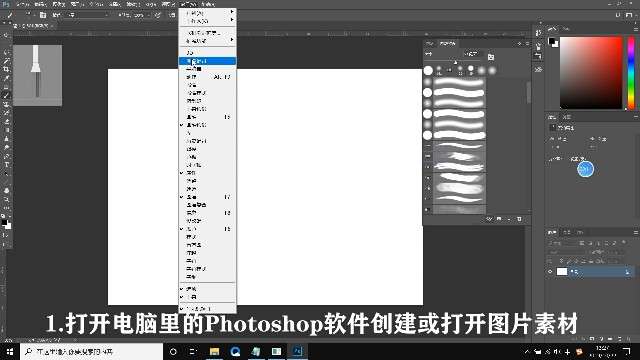Screen dimensions: 640x360
Task: Select the Horizontal Type tool
Action: [x=7, y=164]
